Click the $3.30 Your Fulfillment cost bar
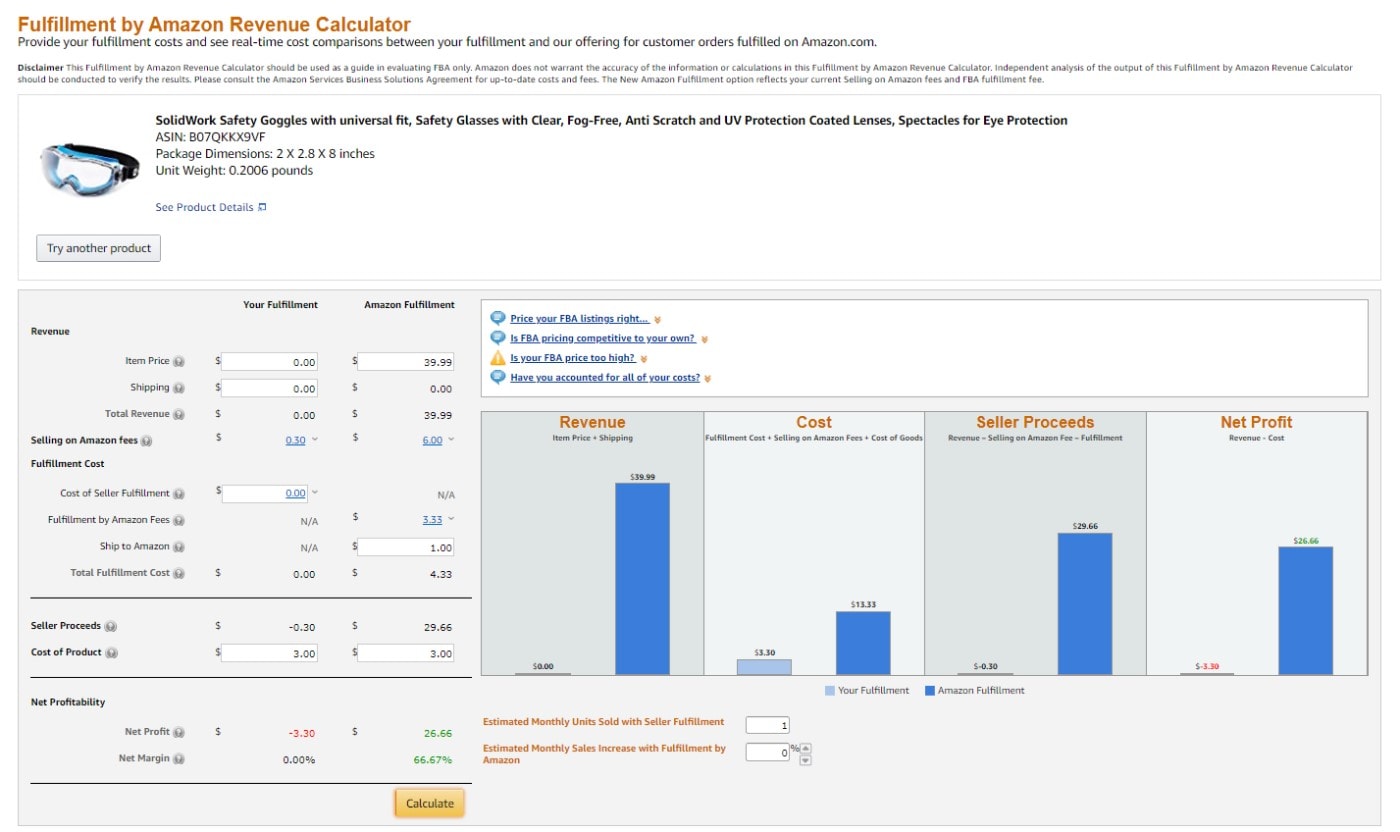Viewport: 1400px width, 832px height. [764, 667]
